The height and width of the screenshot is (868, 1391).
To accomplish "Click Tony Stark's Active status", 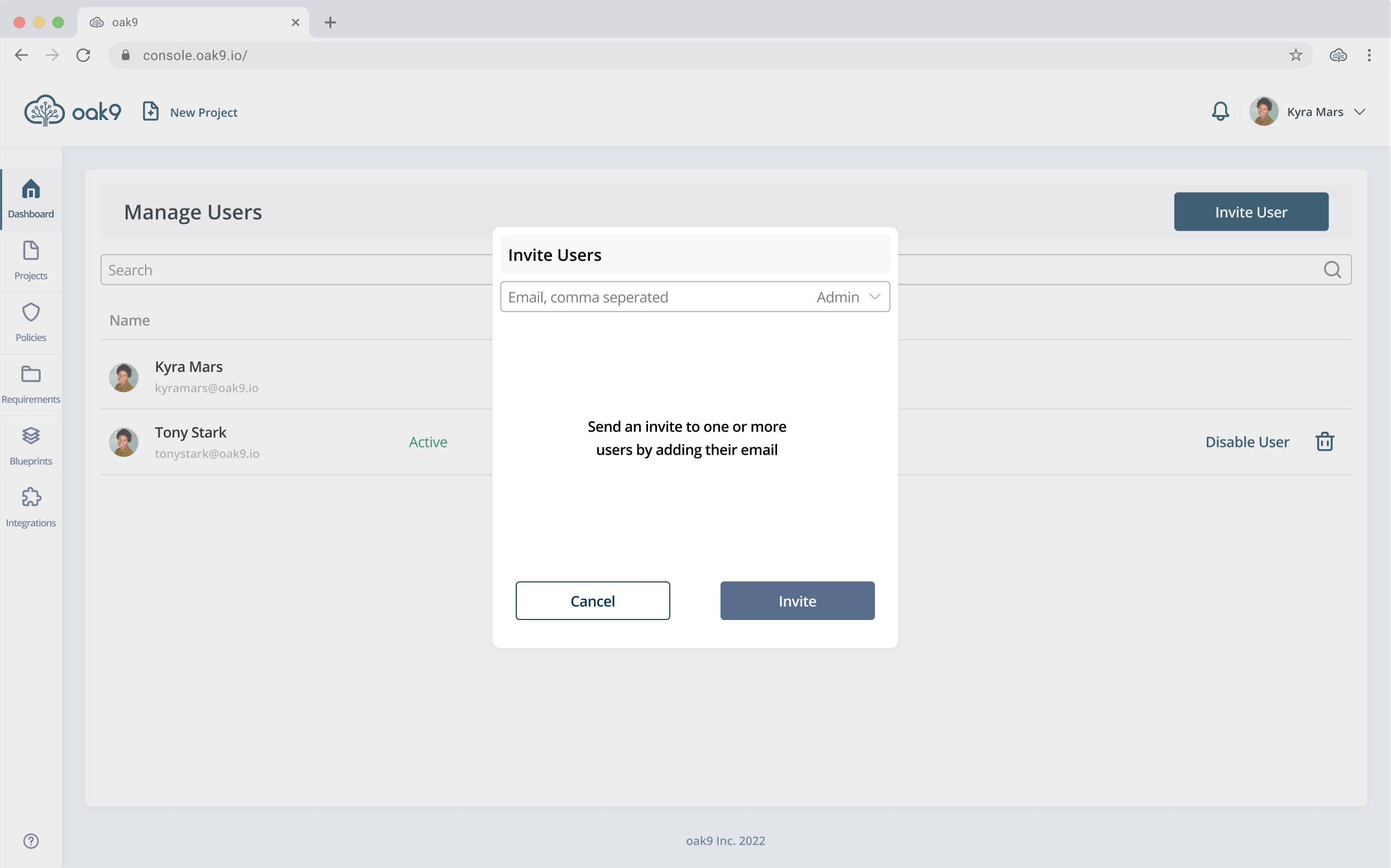I will (x=428, y=442).
